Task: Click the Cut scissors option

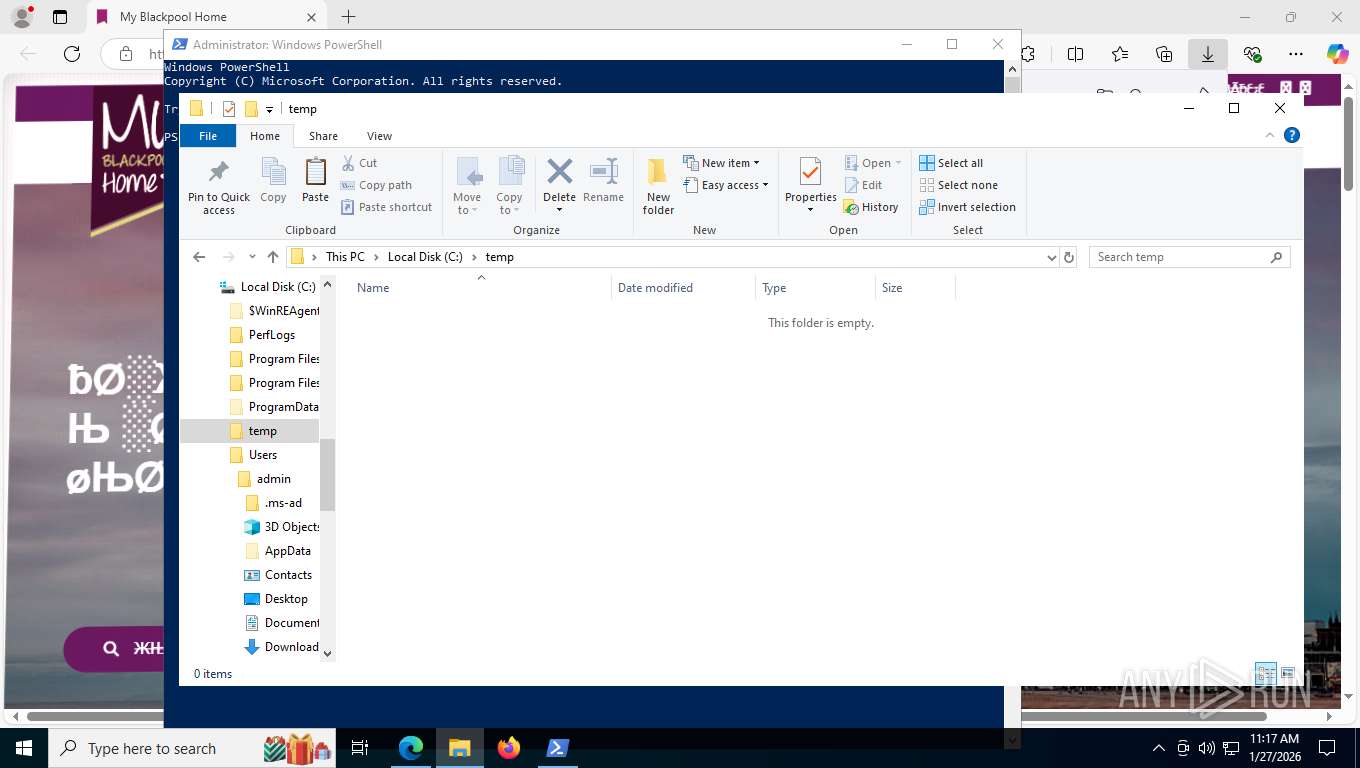Action: tap(360, 163)
